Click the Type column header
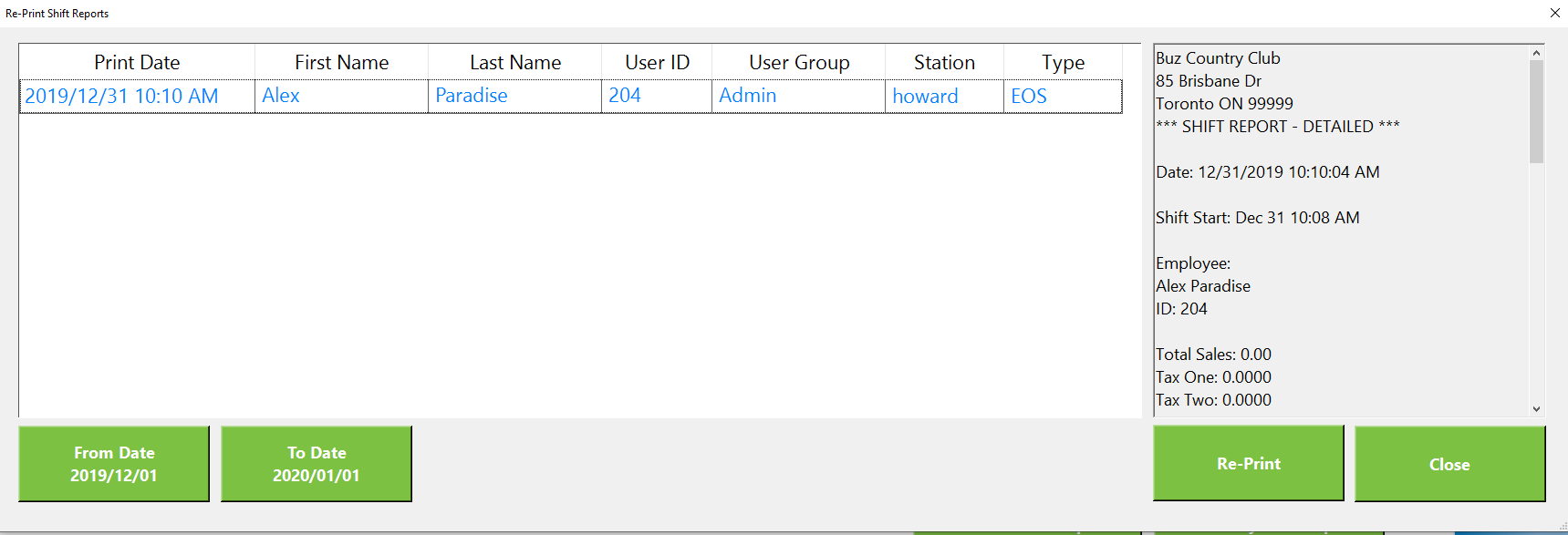 (1063, 62)
